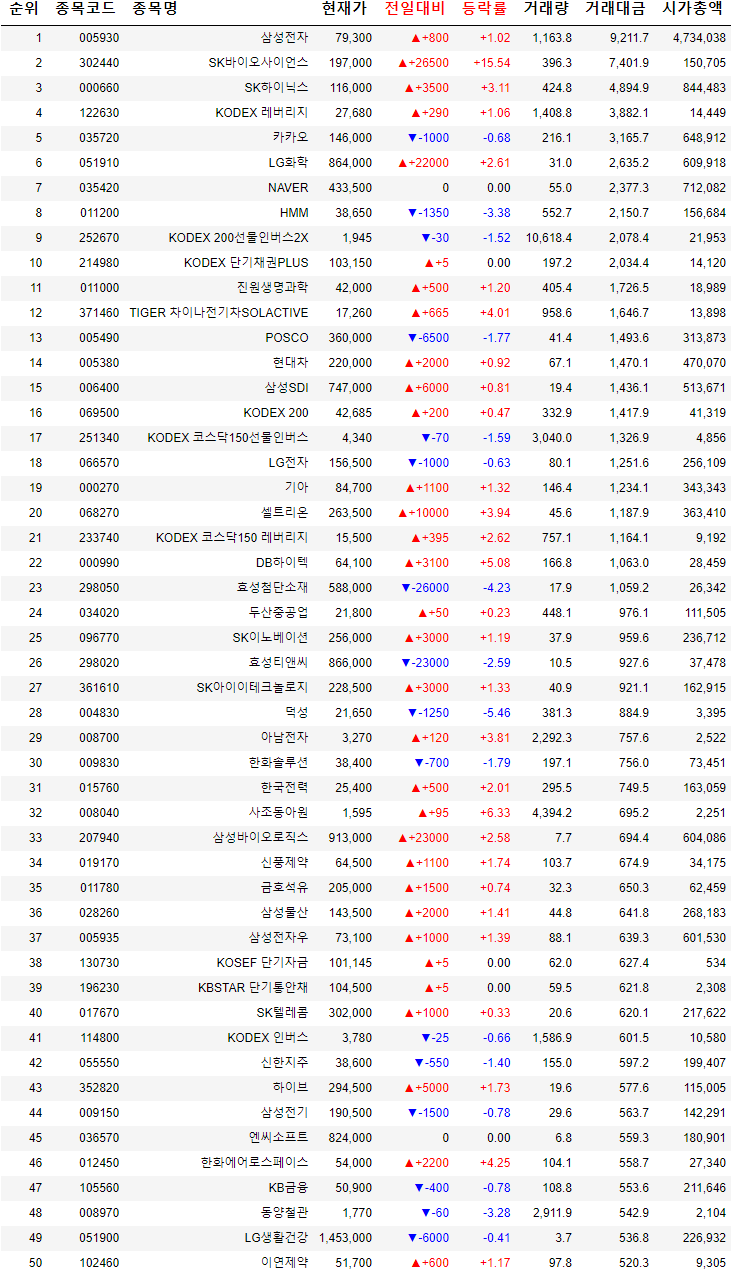The height and width of the screenshot is (1270, 732).
Task: Click KOSEF 단기자금 name
Action: (x=263, y=963)
